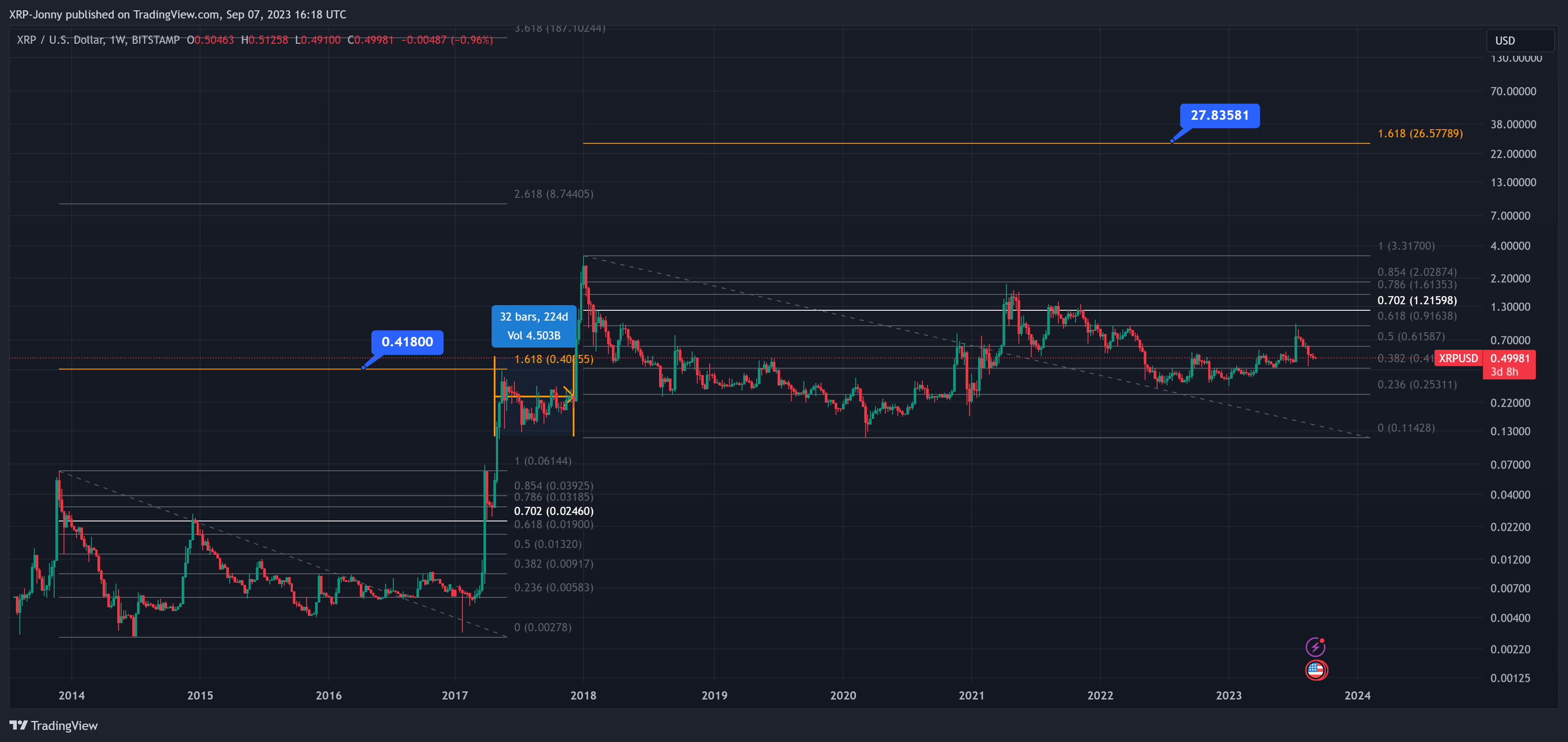Click the '0.786 (1.61353)' Fibonacci label
The height and width of the screenshot is (742, 1568).
coord(1417,285)
